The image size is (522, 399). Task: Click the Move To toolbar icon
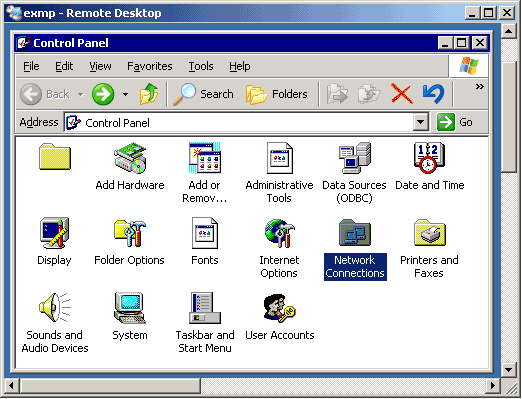(337, 94)
